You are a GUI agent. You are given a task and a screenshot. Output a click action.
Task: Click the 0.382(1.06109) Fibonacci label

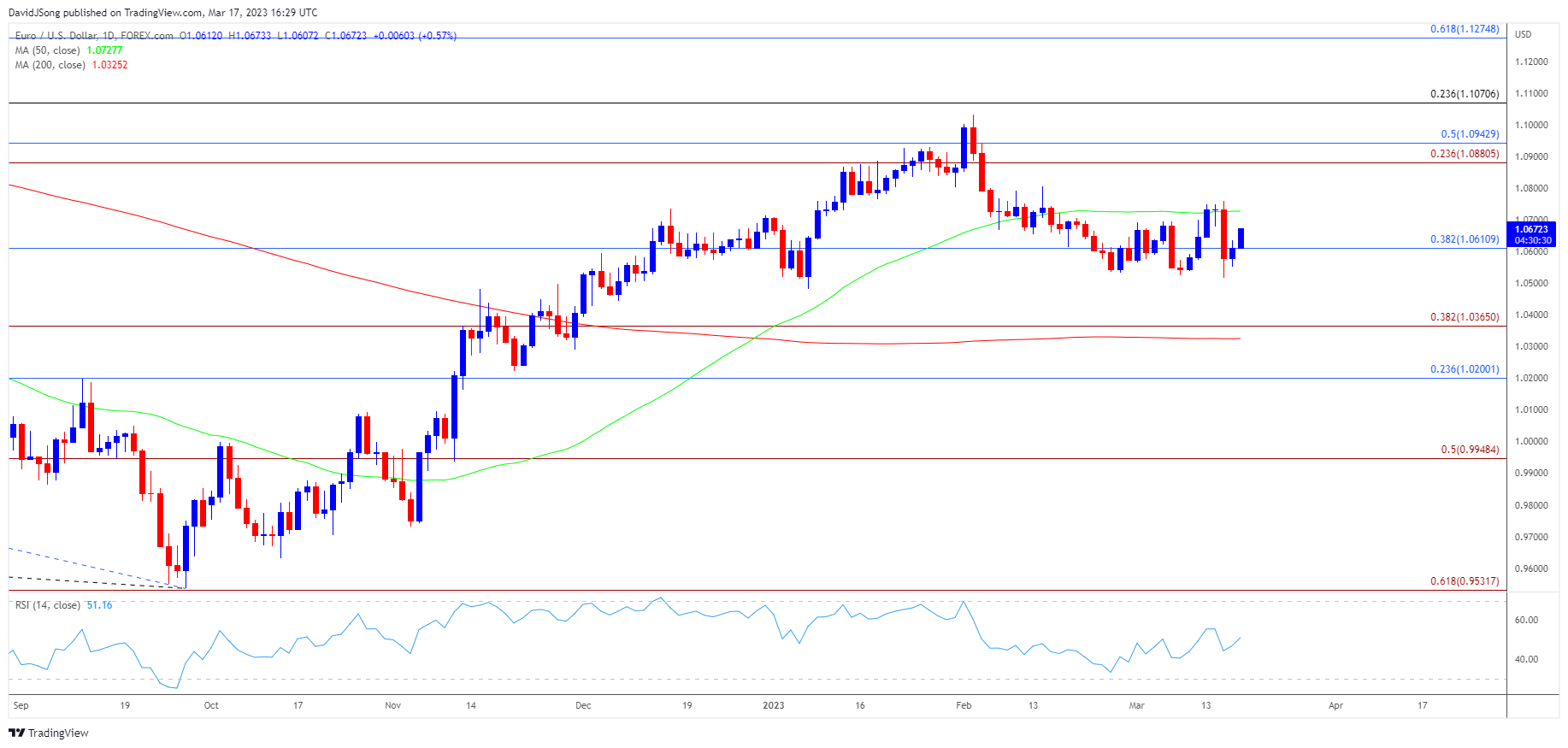[x=1465, y=239]
